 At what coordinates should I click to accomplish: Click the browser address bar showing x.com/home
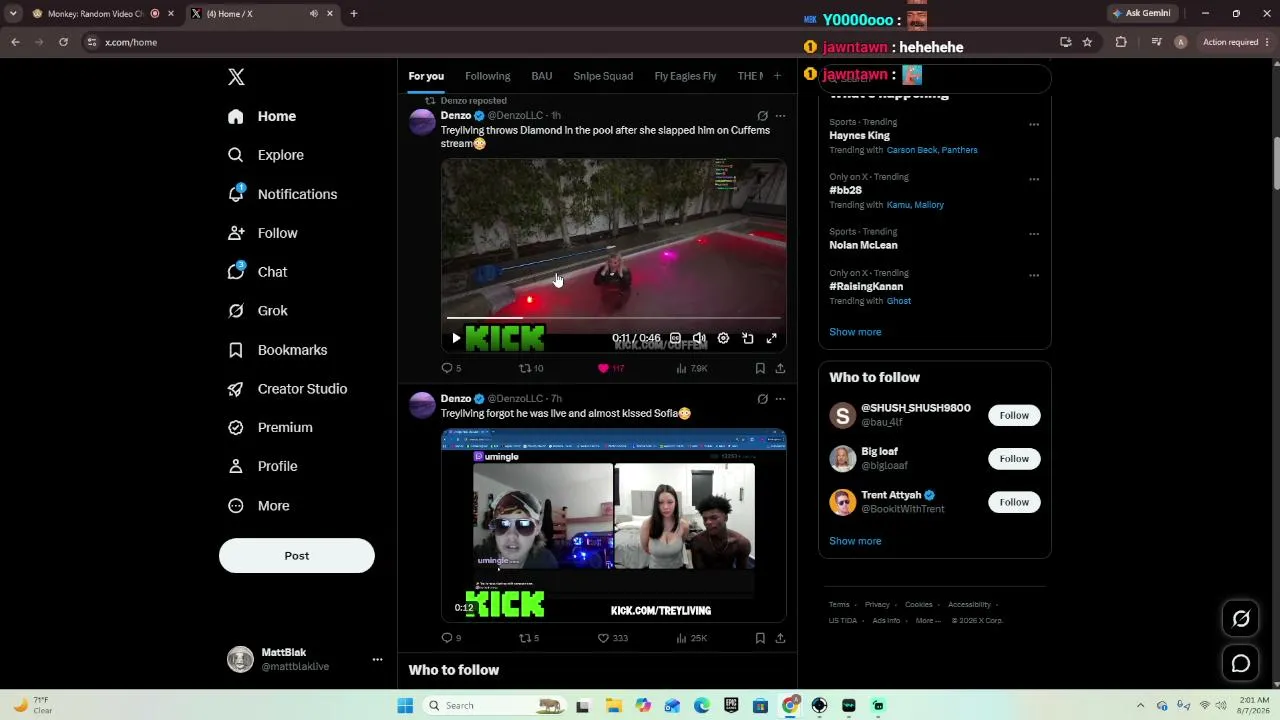point(570,42)
